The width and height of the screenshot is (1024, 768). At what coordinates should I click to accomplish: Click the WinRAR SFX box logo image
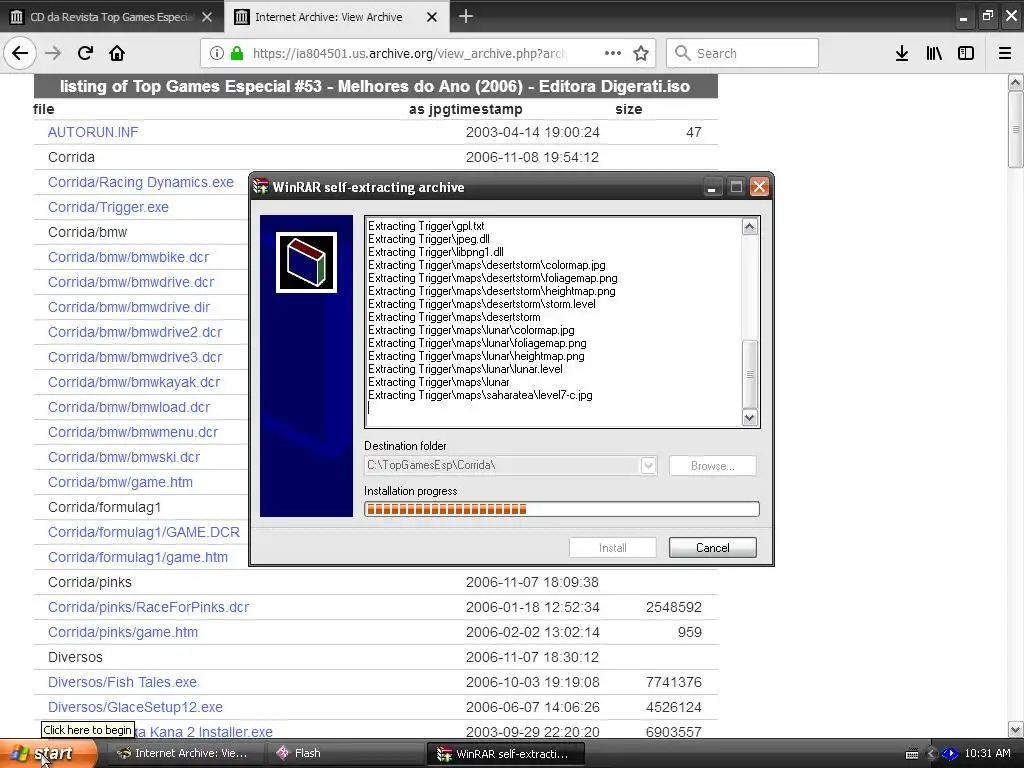click(306, 262)
